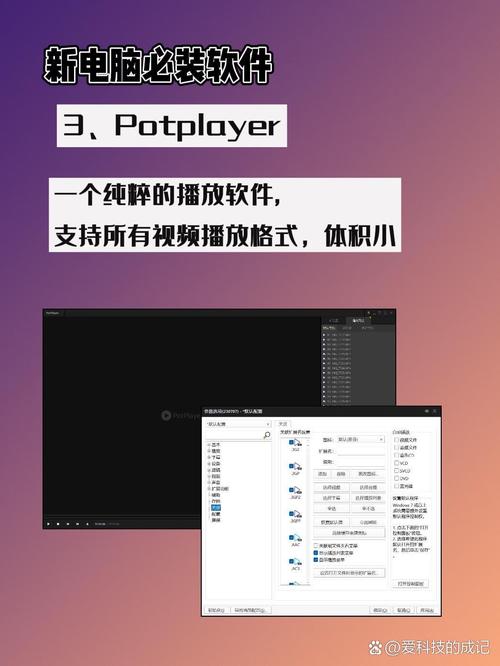This screenshot has width=500, height=666.
Task: Select the 3GP2 file type icon
Action: click(x=295, y=492)
